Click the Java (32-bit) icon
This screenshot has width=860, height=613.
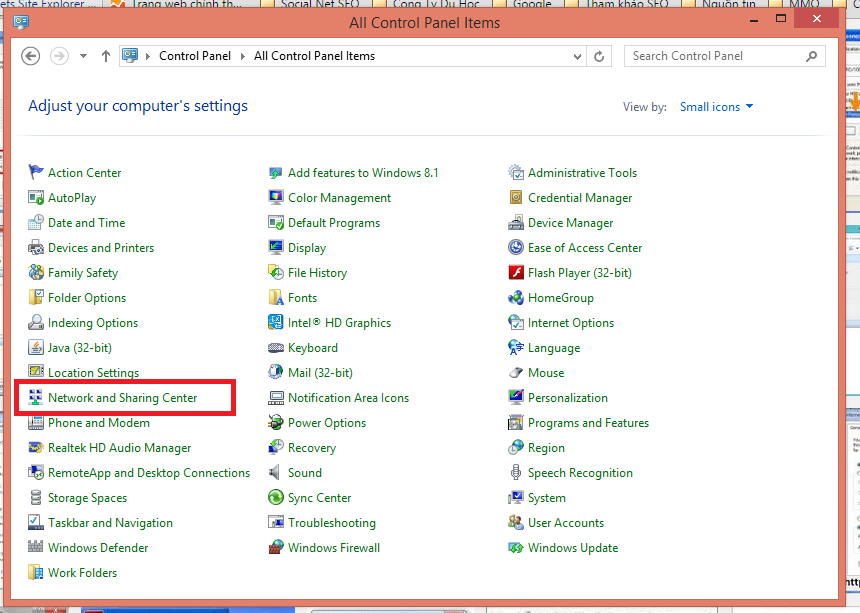pyautogui.click(x=36, y=348)
